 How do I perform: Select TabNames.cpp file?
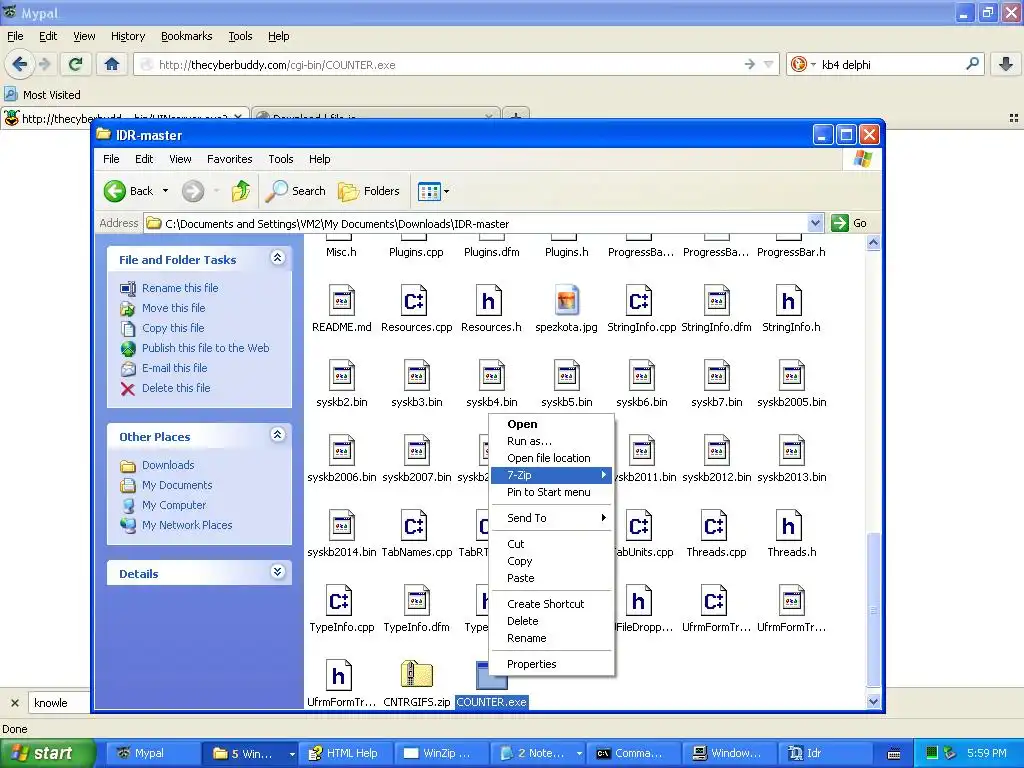(x=417, y=534)
